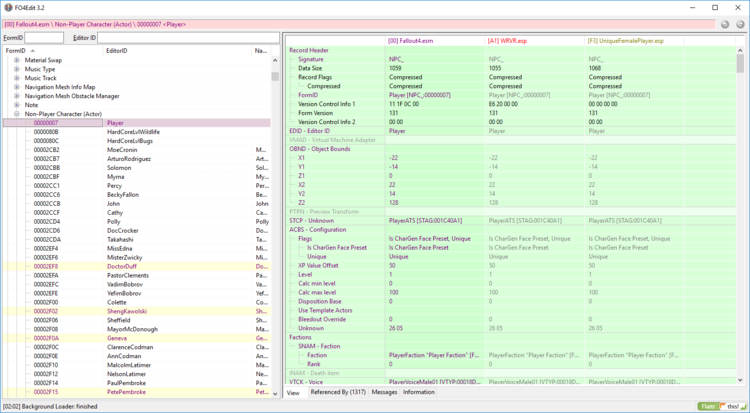Expand the Material Swap tree node
Screen dimensions: 750x413
[x=17, y=60]
